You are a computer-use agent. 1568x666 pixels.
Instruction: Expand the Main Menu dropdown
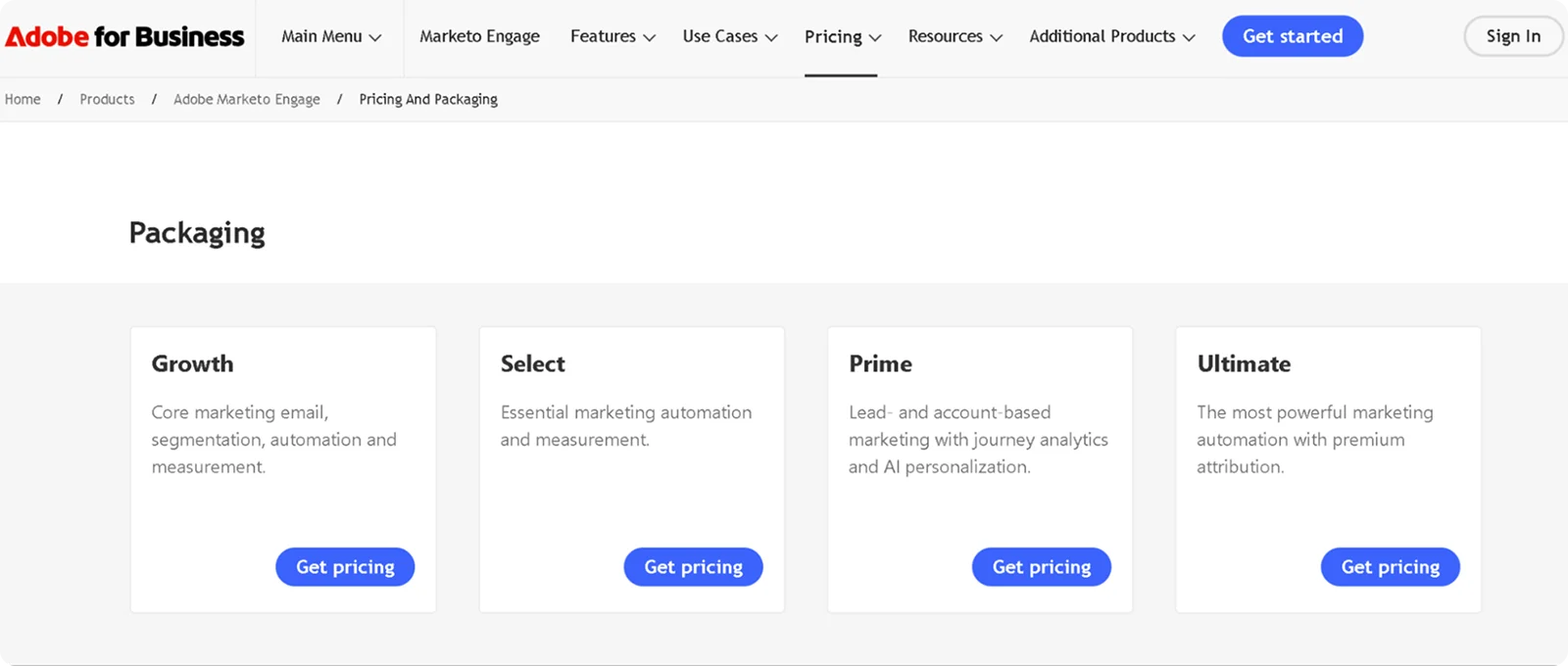tap(331, 36)
